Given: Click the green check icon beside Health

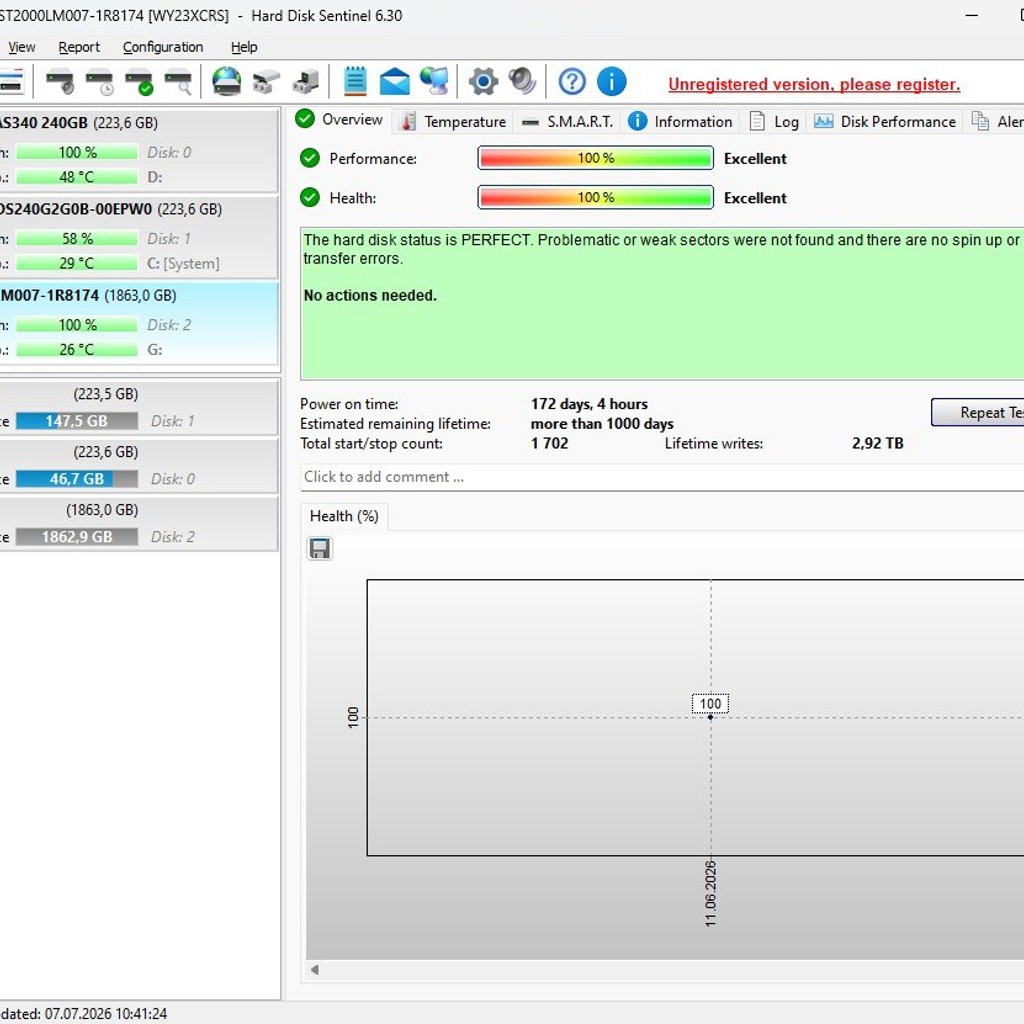Looking at the screenshot, I should (310, 197).
